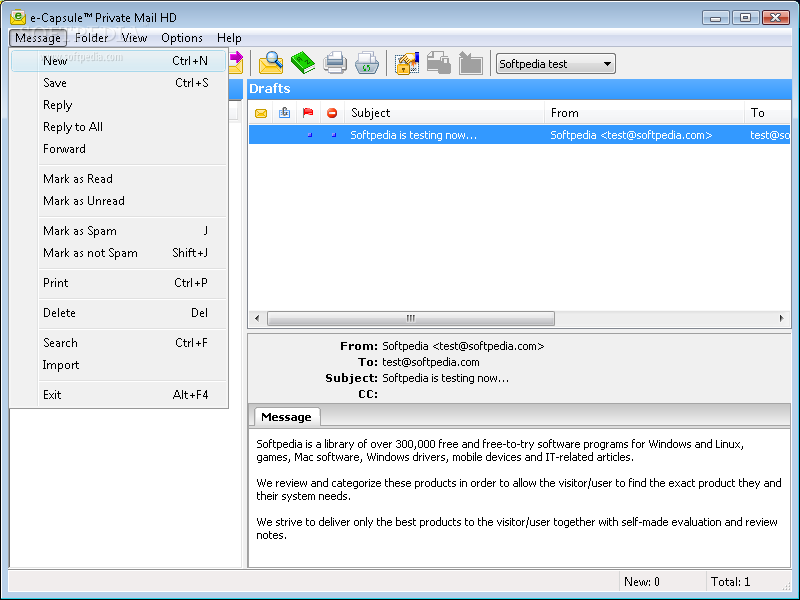Open the green address book icon
Viewport: 800px width, 600px height.
303,63
